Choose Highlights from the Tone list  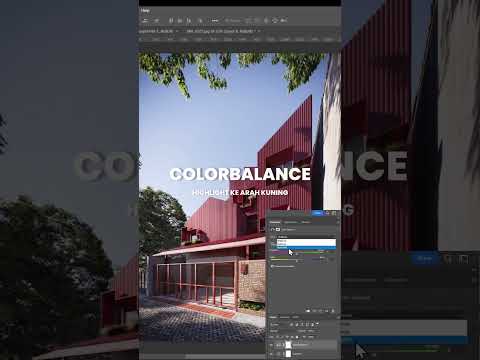pyautogui.click(x=306, y=248)
